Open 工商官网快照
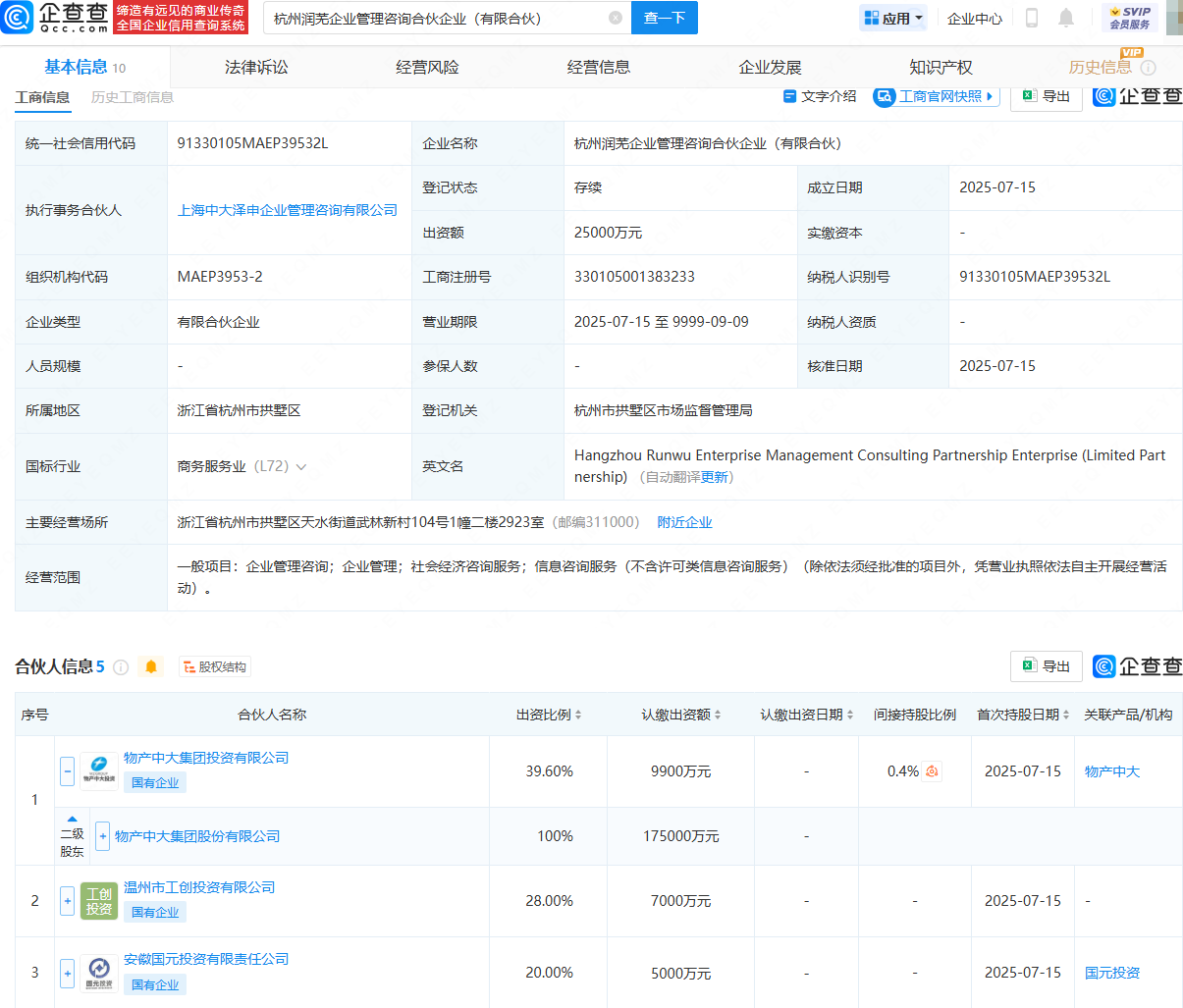 (936, 96)
